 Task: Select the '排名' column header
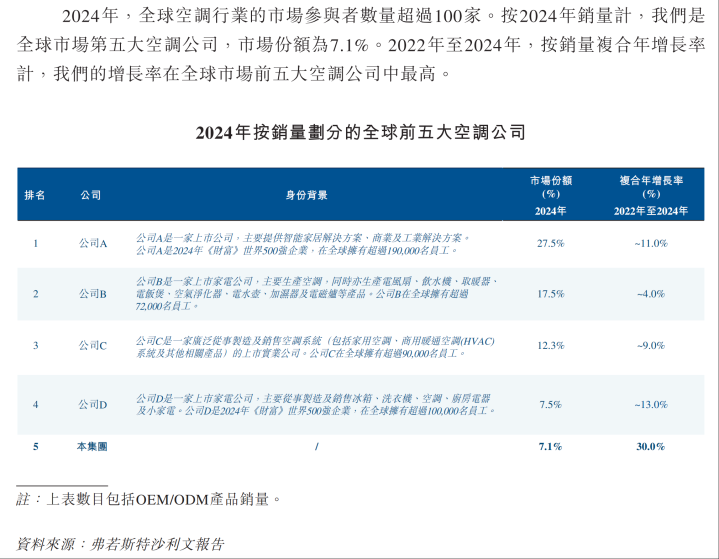pos(35,195)
